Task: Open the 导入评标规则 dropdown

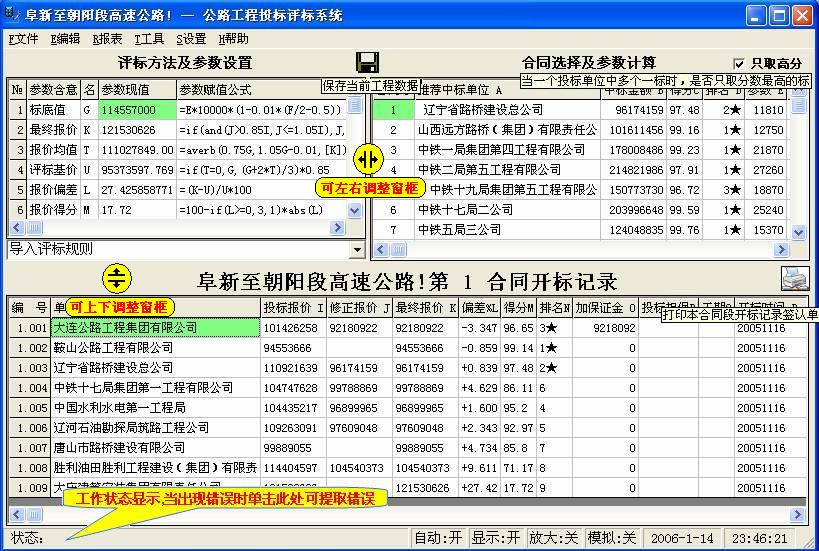Action: click(357, 250)
